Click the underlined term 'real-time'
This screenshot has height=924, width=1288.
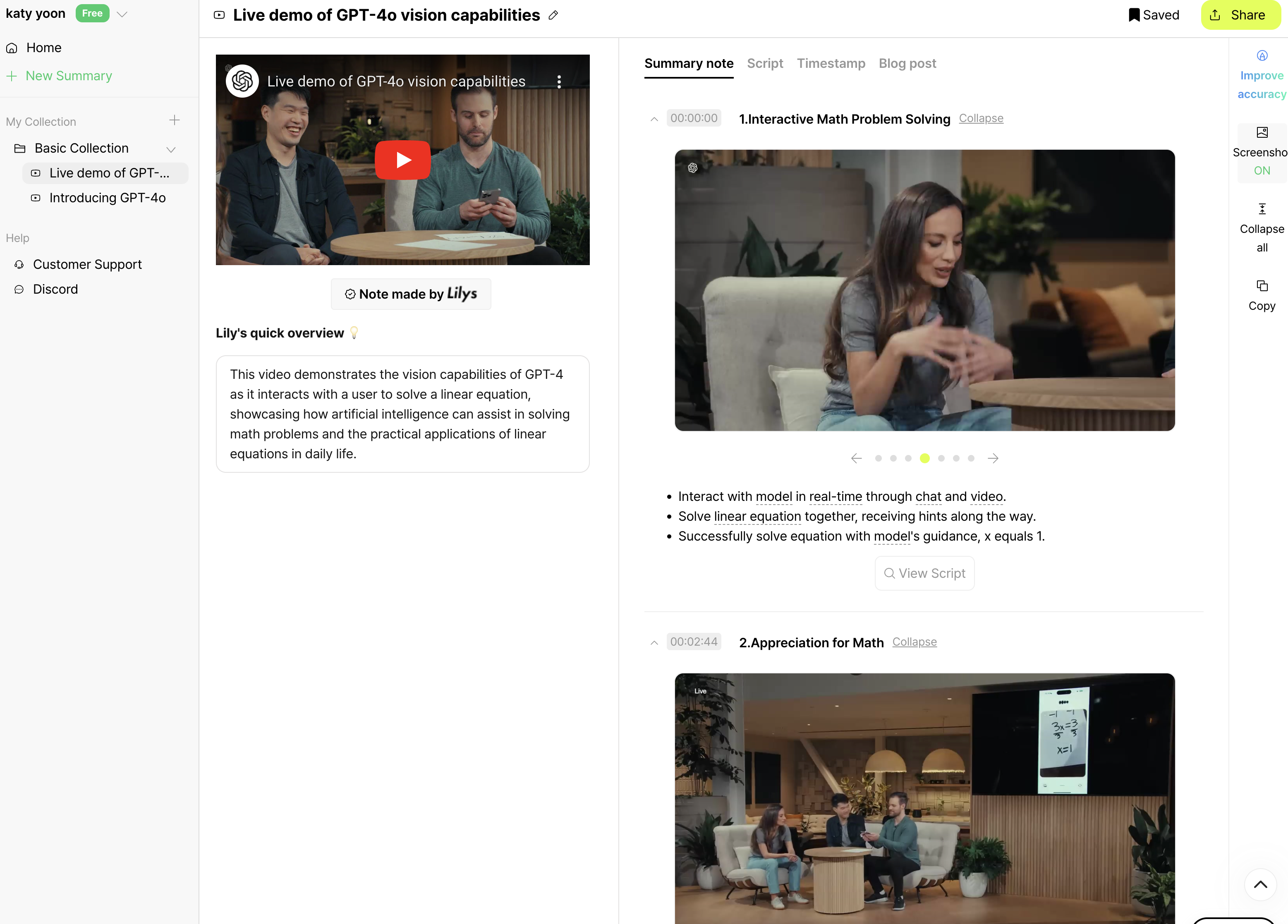pos(836,497)
